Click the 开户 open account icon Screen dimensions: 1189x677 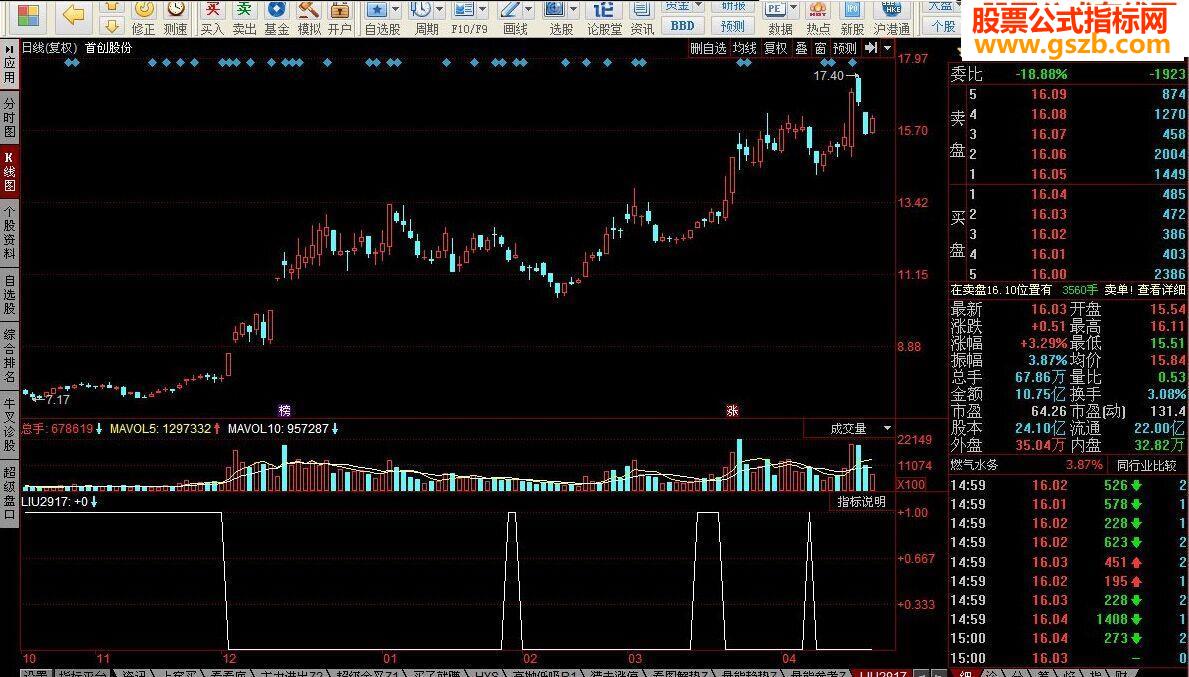pos(340,18)
